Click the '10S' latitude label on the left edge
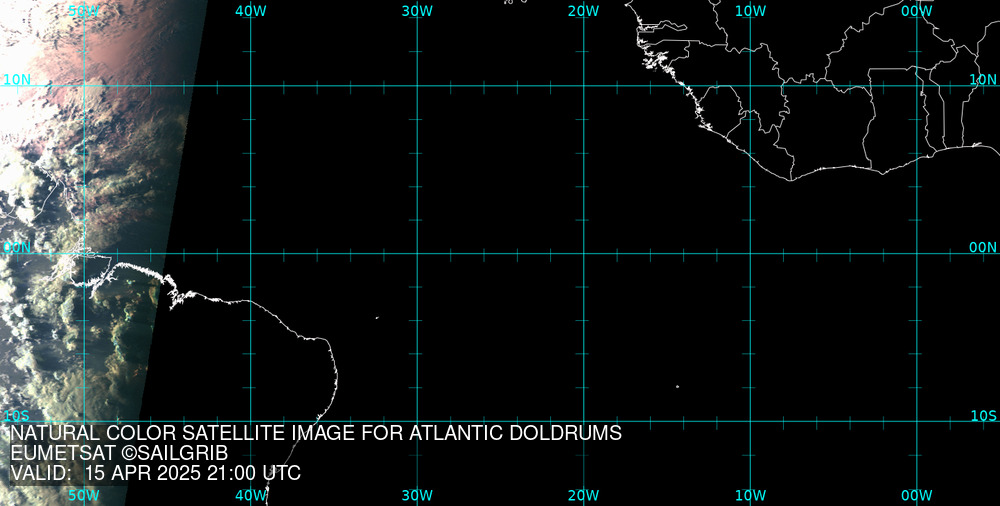 point(17,416)
